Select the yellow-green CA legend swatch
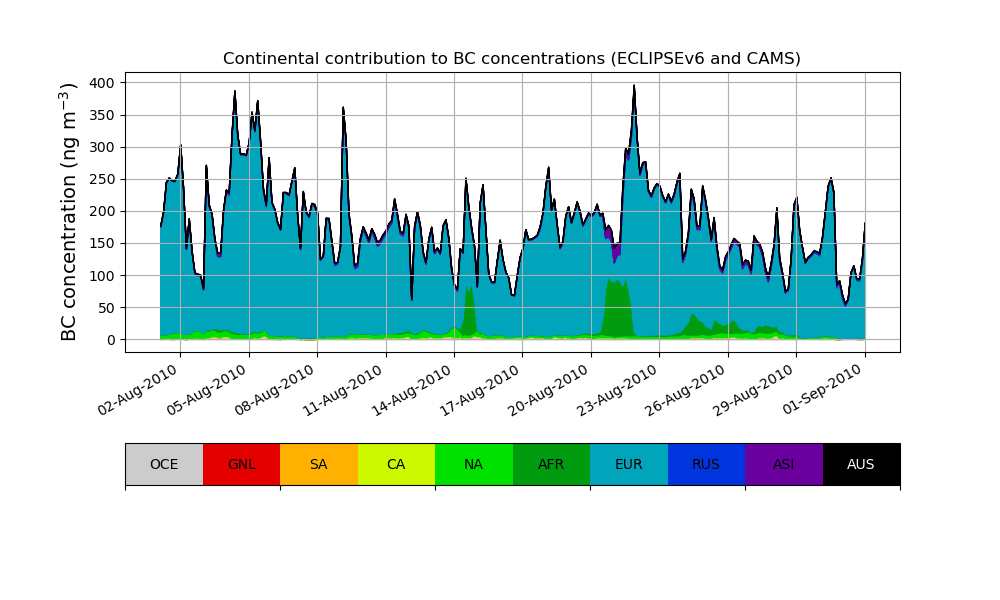Image resolution: width=1000 pixels, height=600 pixels. pyautogui.click(x=396, y=464)
